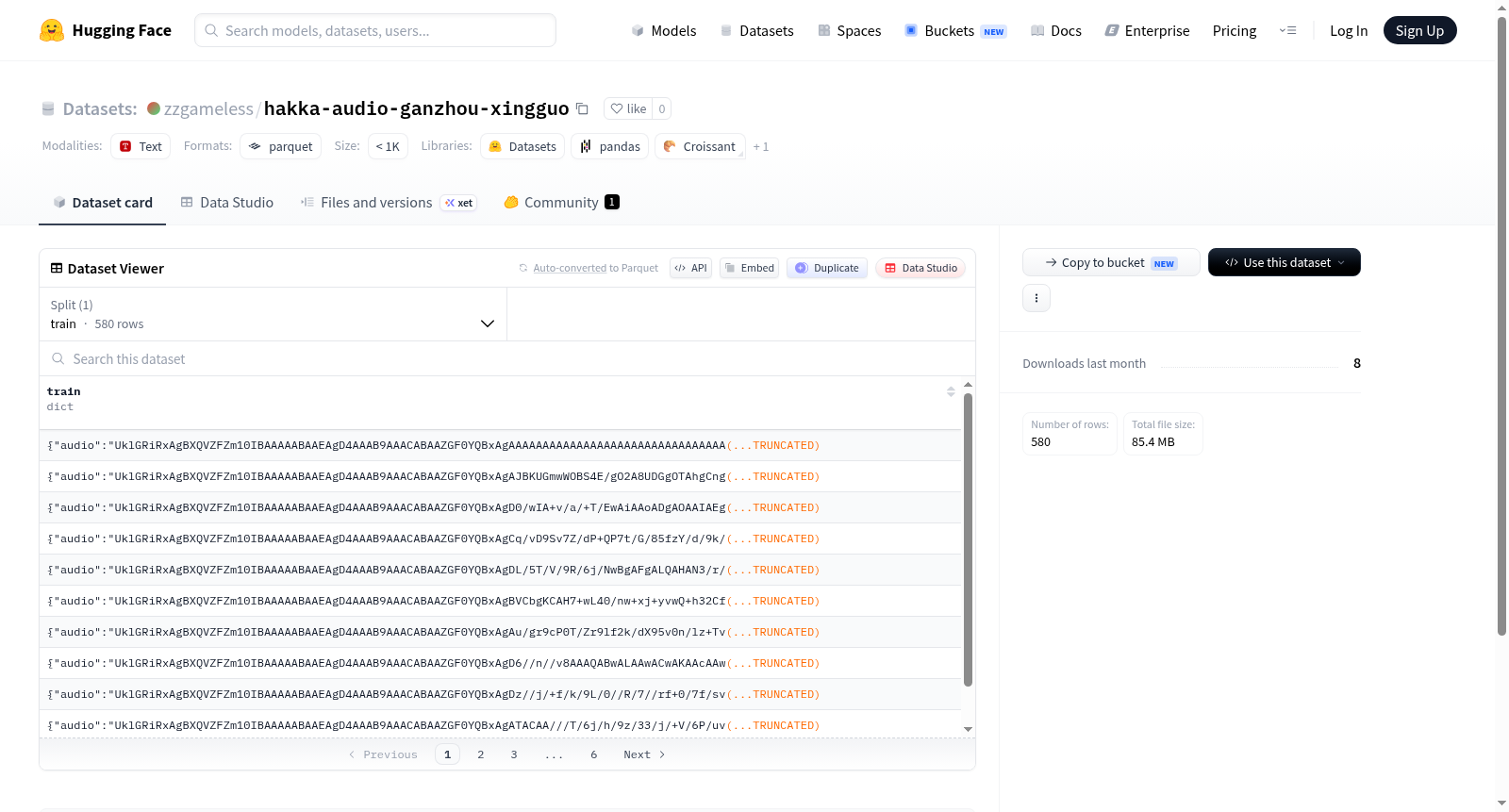Open the Use this dataset dropdown
The width and height of the screenshot is (1509, 812).
click(1285, 262)
